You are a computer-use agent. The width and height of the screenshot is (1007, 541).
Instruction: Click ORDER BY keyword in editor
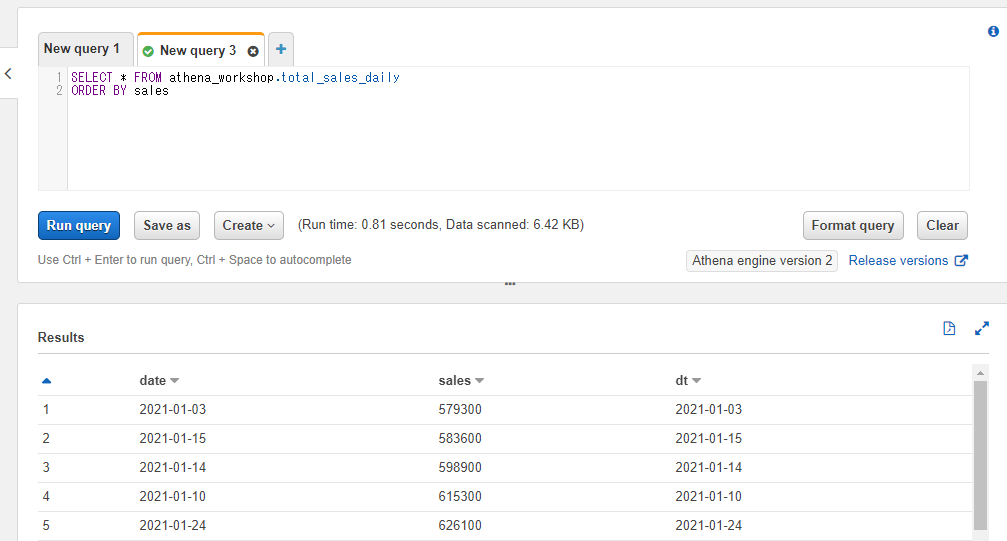coord(99,91)
